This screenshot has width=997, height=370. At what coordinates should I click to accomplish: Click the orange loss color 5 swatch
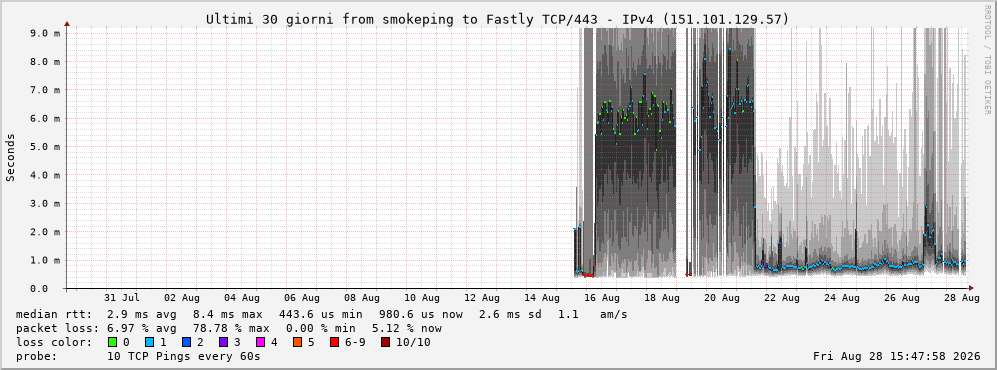click(297, 343)
